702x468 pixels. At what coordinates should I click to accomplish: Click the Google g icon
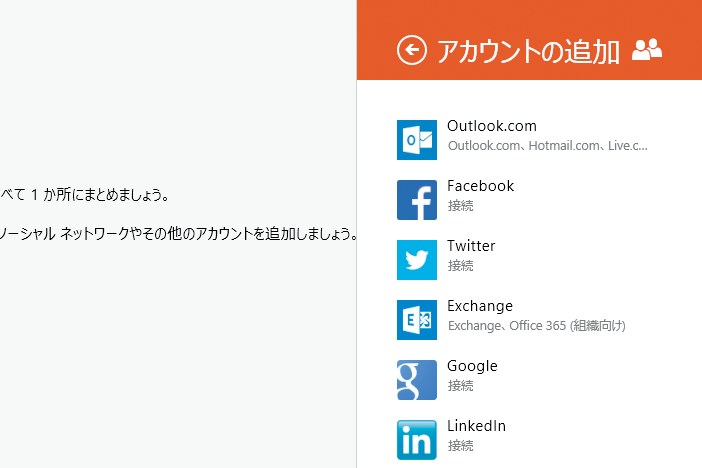click(417, 380)
